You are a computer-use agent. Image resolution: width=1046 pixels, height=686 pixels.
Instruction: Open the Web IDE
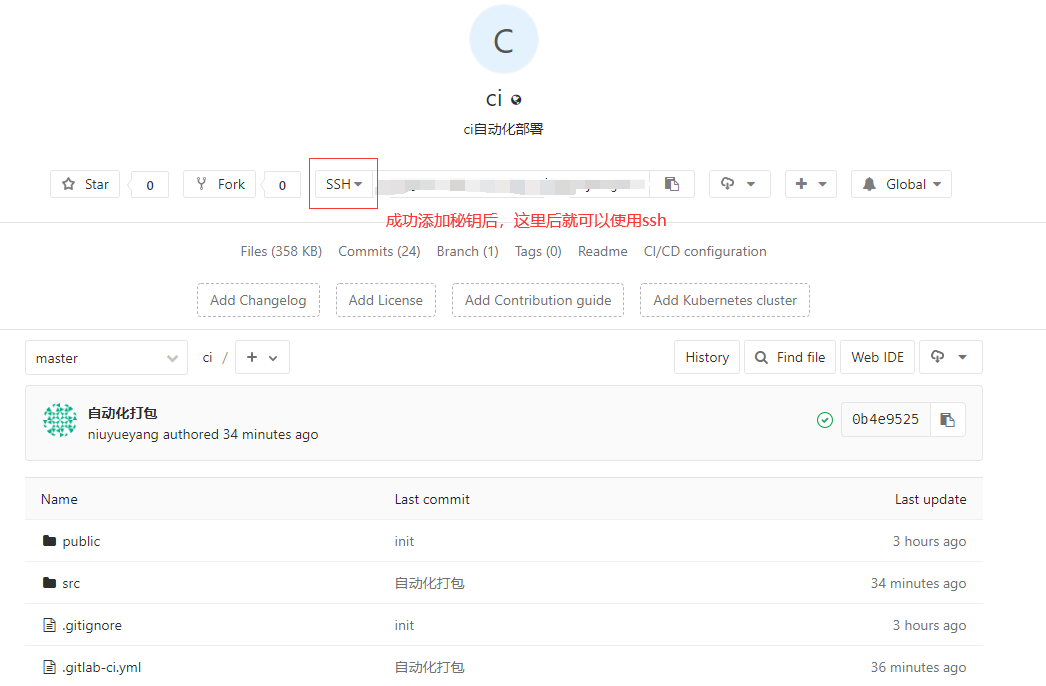click(x=877, y=357)
